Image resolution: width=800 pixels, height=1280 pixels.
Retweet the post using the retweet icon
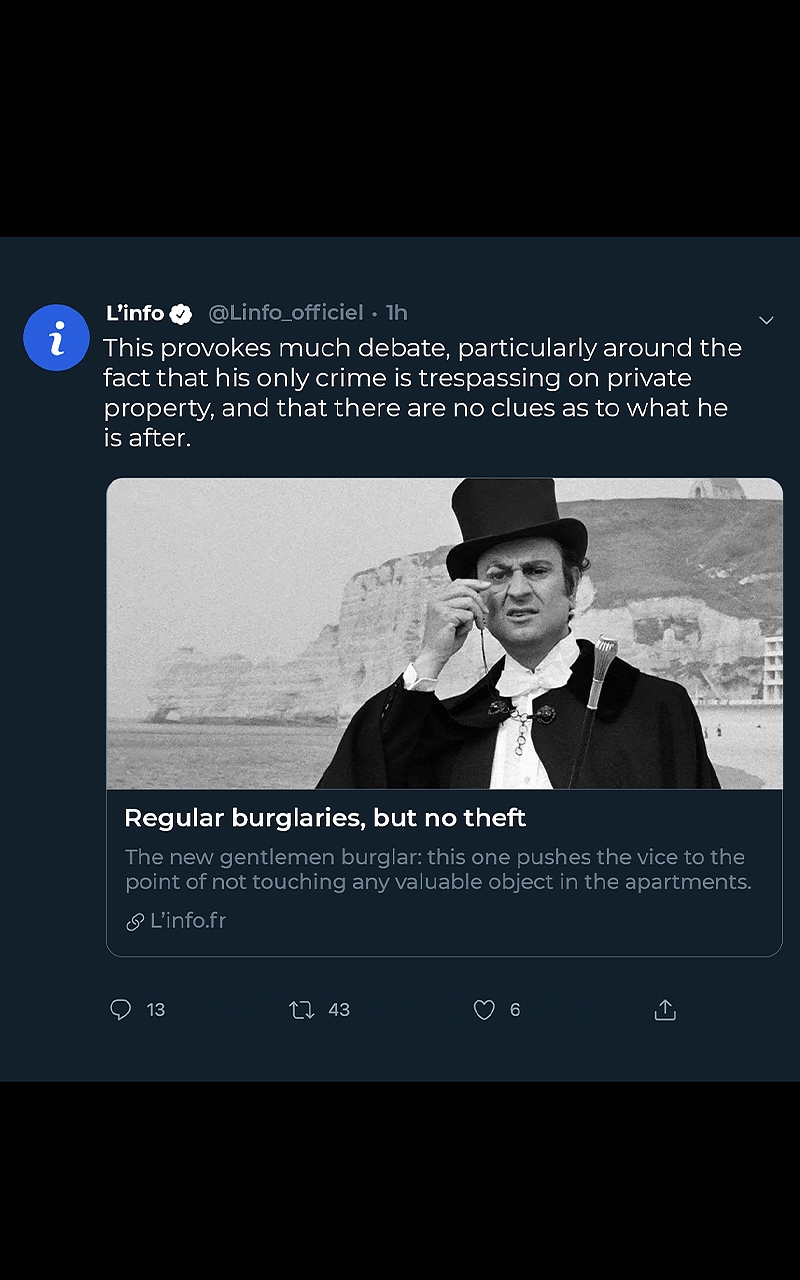click(301, 1010)
